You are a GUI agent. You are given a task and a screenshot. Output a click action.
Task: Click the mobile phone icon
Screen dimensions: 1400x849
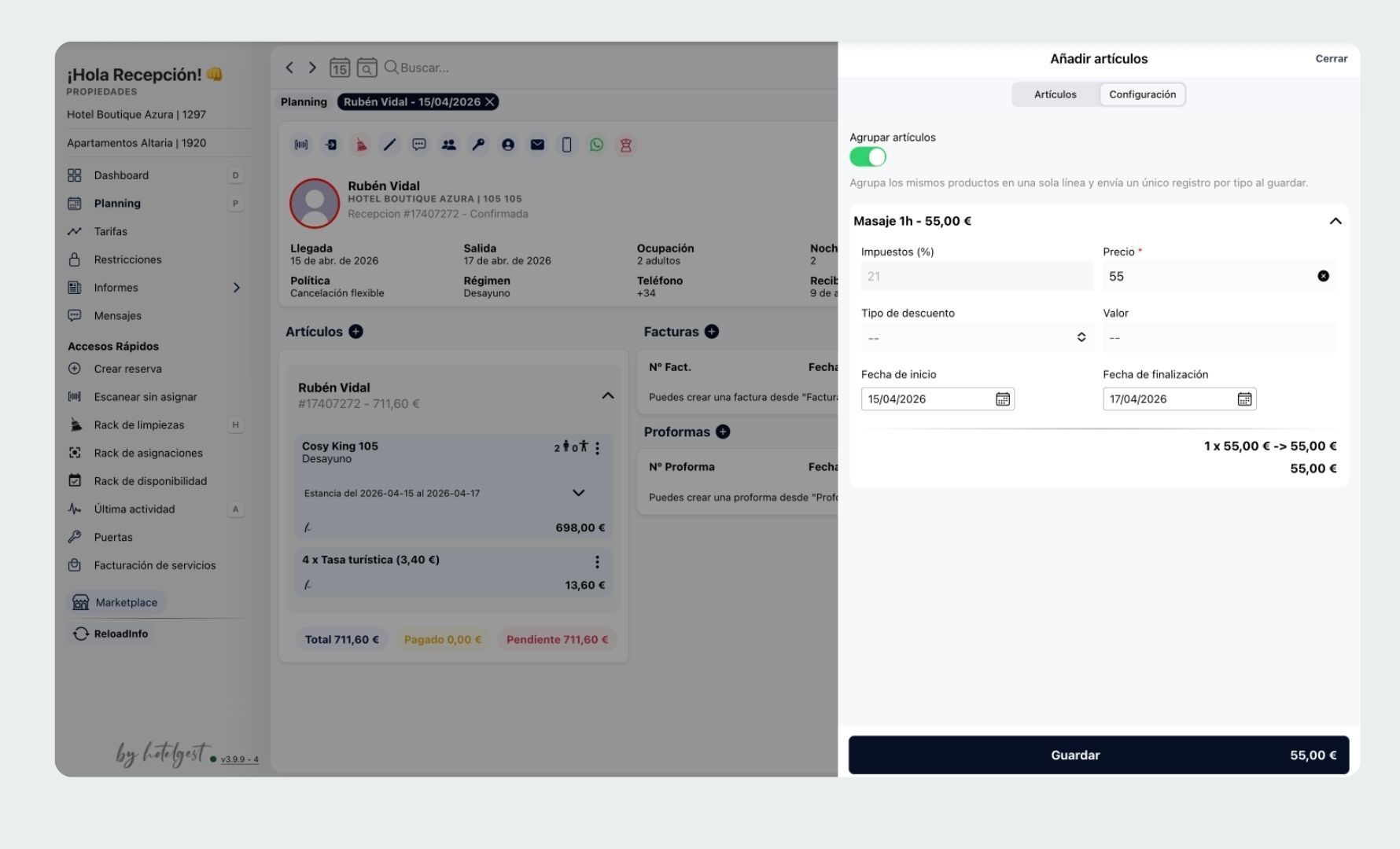[x=566, y=145]
